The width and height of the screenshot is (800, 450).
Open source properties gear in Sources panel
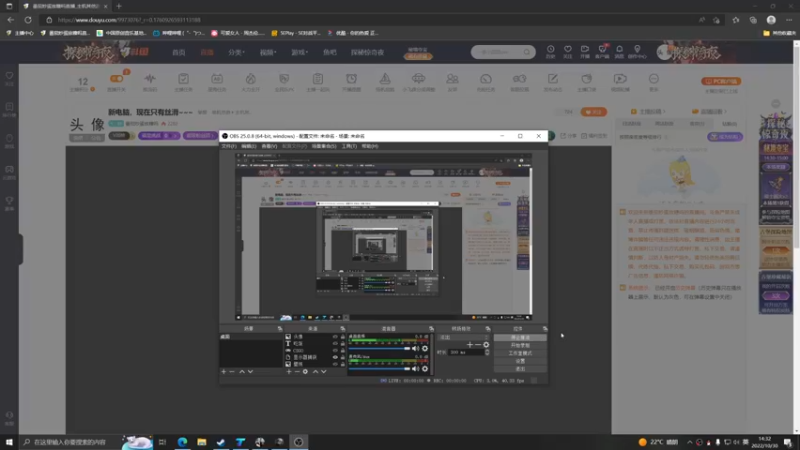(x=305, y=372)
